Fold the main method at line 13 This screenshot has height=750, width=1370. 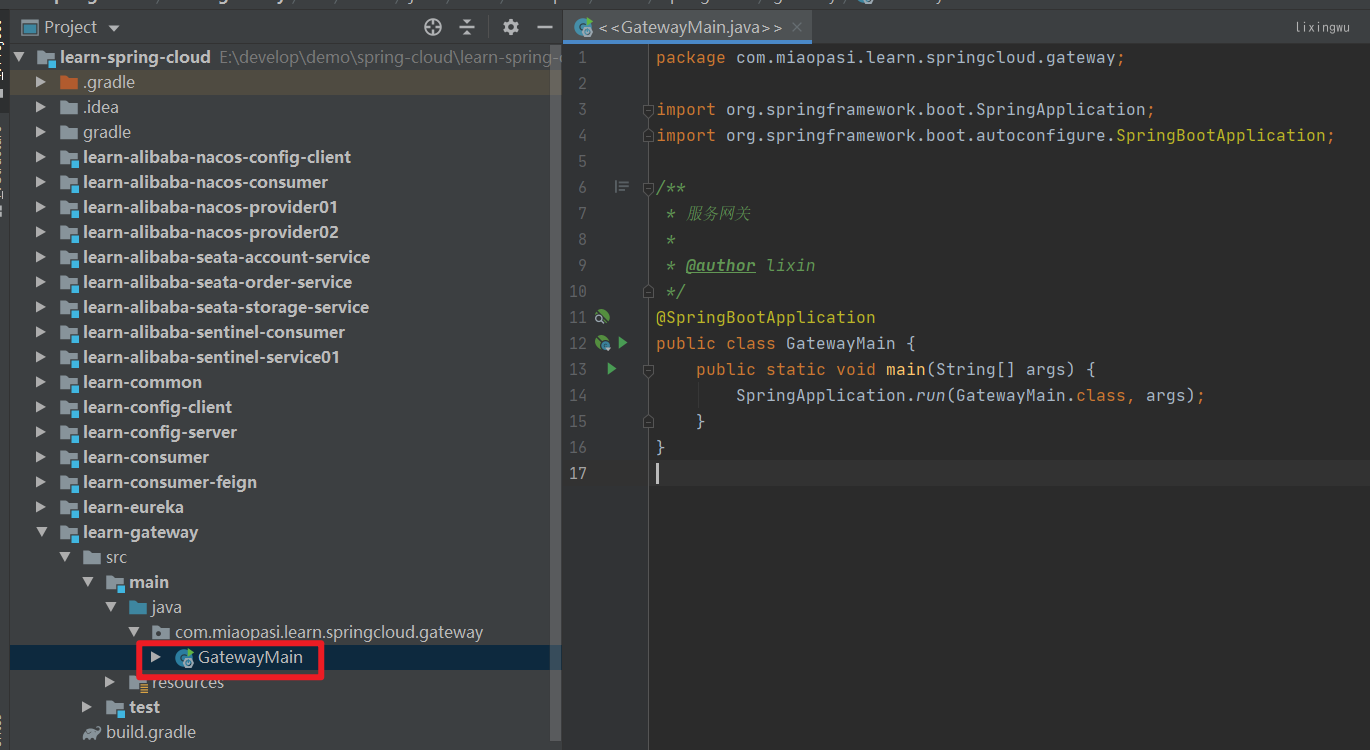coord(648,370)
